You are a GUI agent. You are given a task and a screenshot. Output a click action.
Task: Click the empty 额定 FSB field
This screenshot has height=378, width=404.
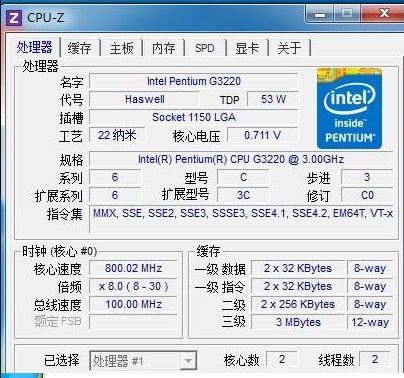click(x=133, y=322)
